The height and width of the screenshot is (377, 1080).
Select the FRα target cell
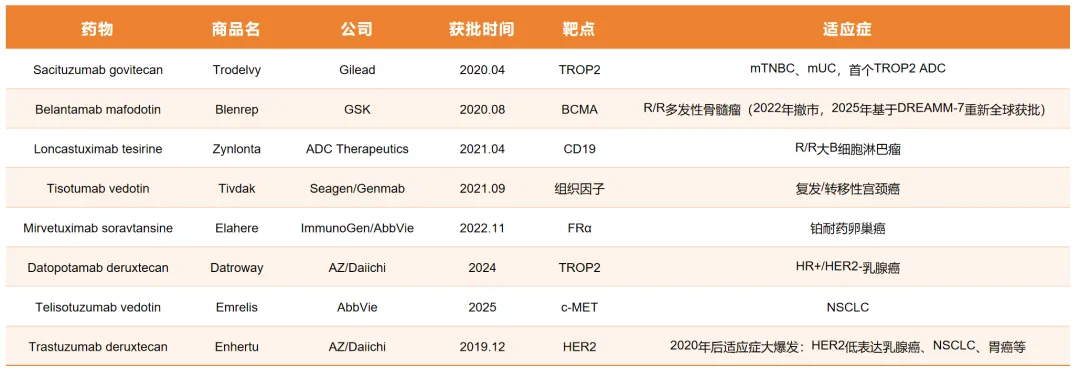(x=579, y=228)
